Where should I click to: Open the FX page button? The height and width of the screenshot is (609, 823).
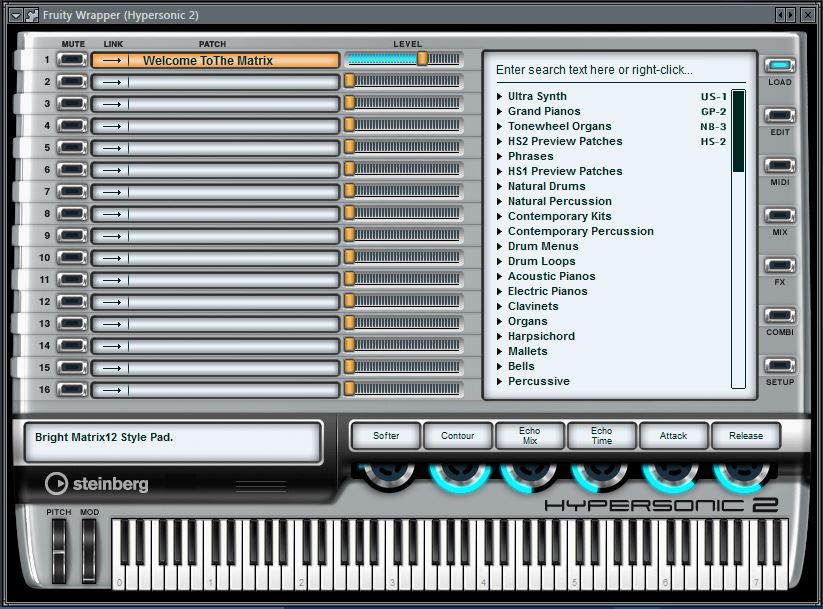point(780,265)
